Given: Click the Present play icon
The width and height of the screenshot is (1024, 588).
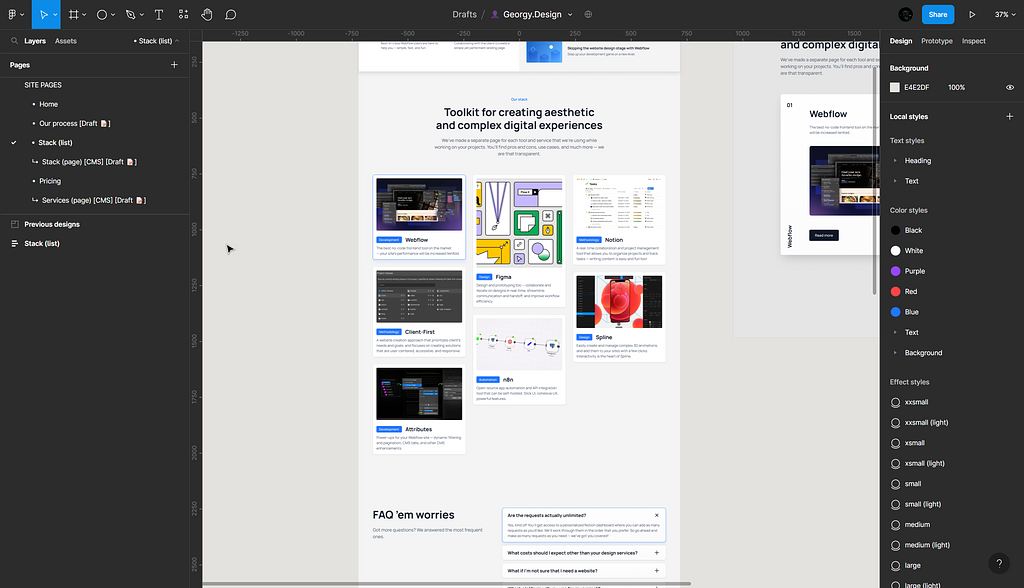Looking at the screenshot, I should point(972,15).
